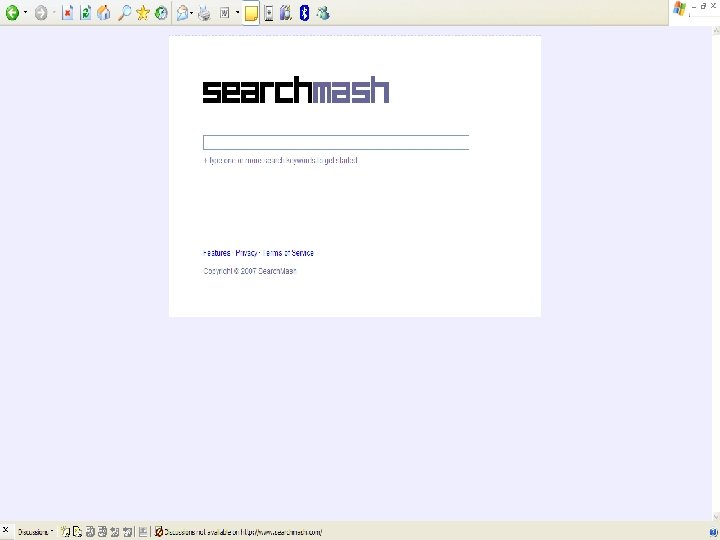Open the Features link
Screen dimensions: 720x540
click(x=217, y=253)
